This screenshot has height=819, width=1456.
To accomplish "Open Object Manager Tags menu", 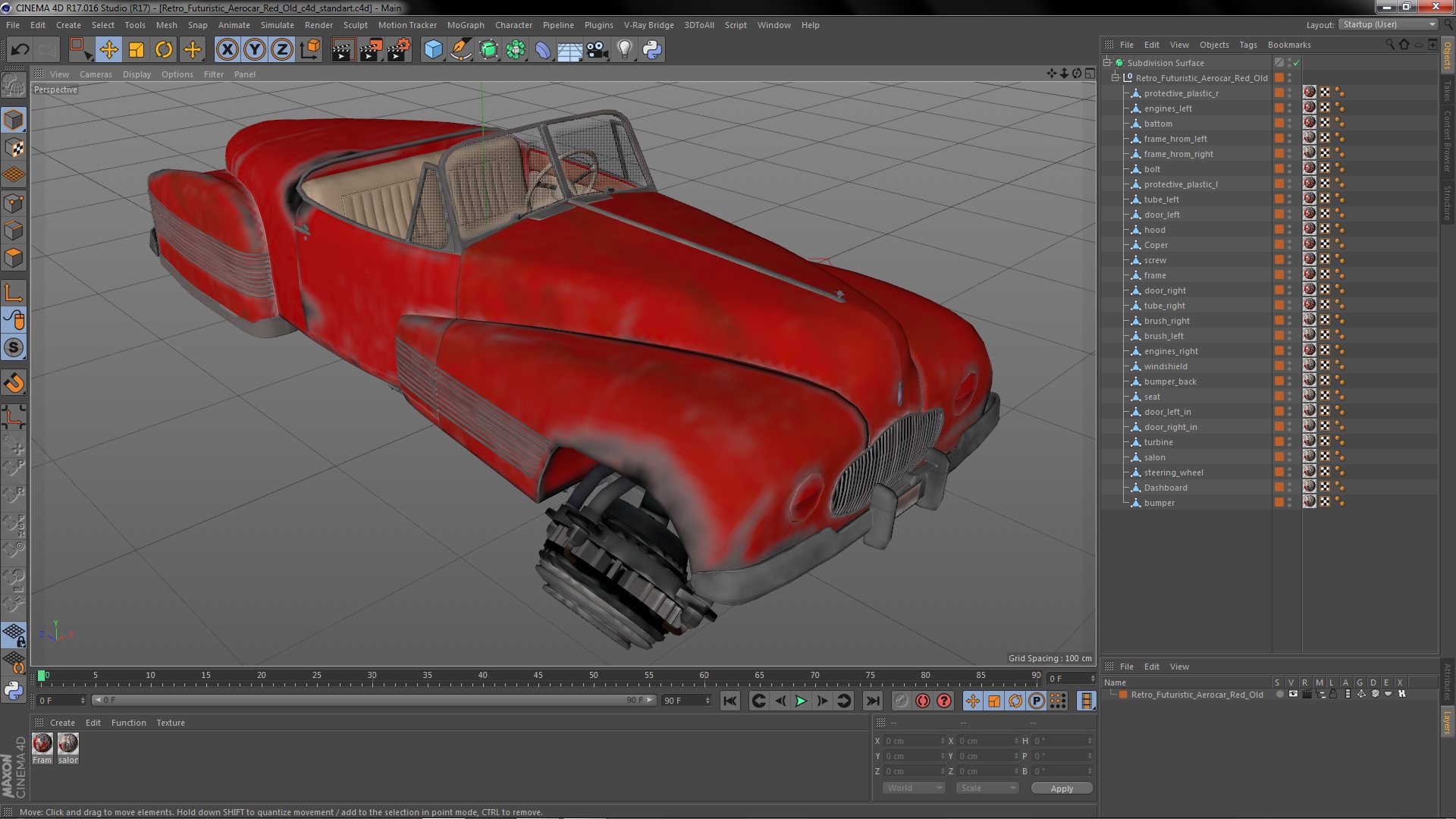I will (1247, 45).
